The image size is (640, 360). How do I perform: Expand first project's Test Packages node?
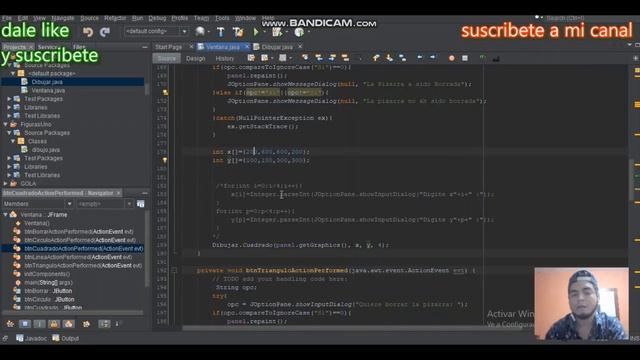pos(9,99)
